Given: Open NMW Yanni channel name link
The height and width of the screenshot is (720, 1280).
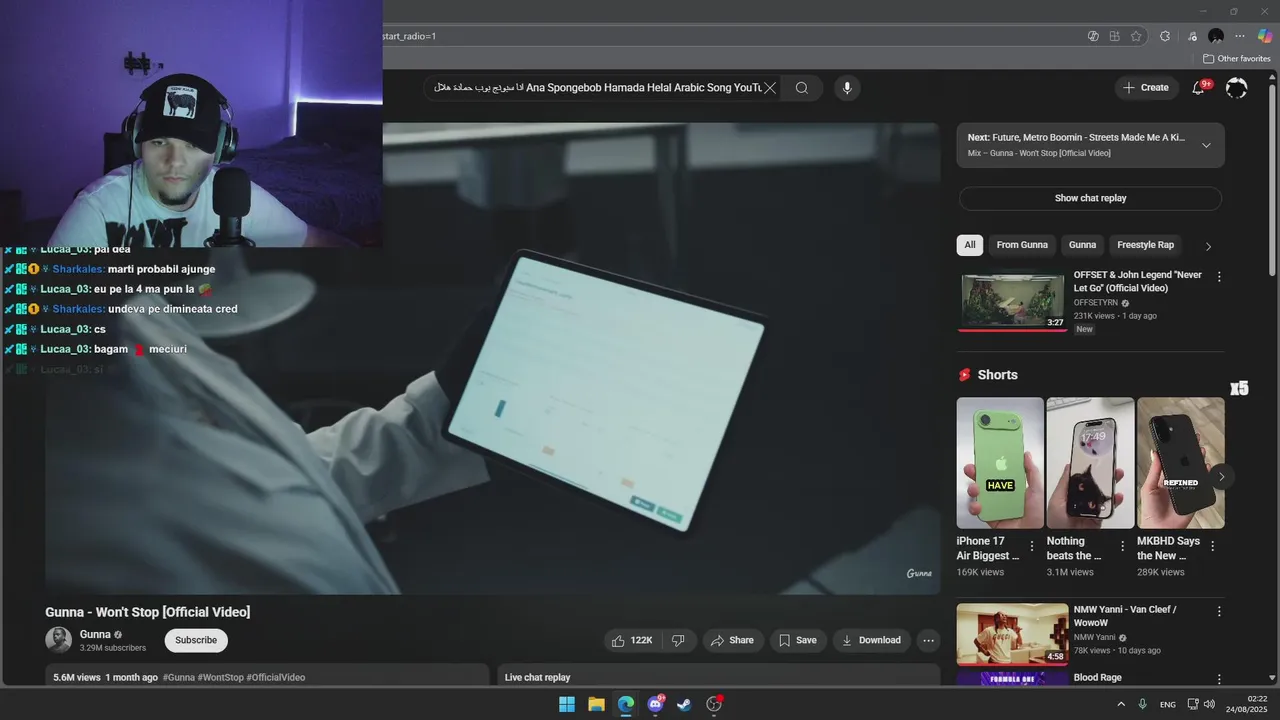Looking at the screenshot, I should [1094, 637].
